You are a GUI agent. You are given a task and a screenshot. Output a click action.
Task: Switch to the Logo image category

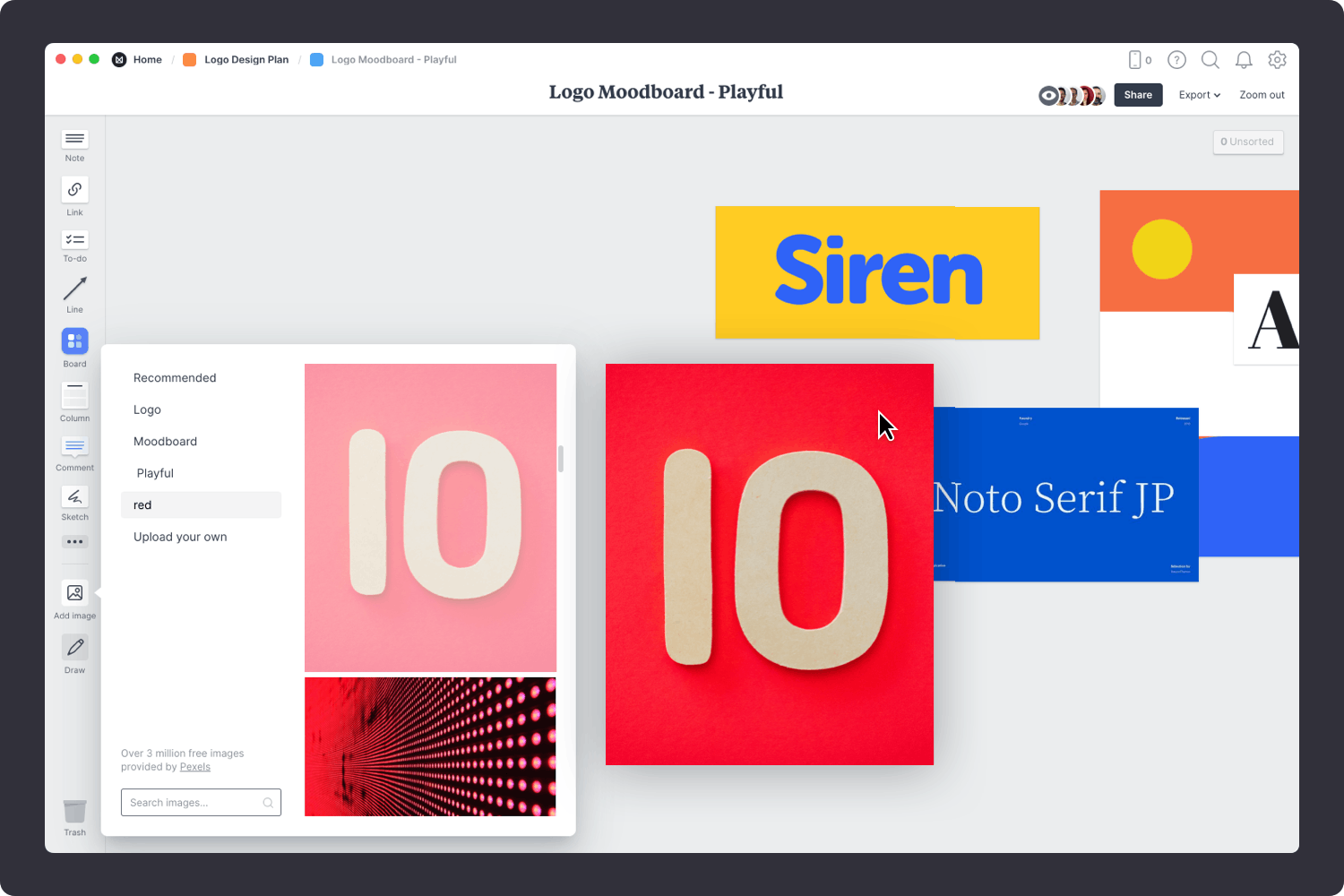147,409
